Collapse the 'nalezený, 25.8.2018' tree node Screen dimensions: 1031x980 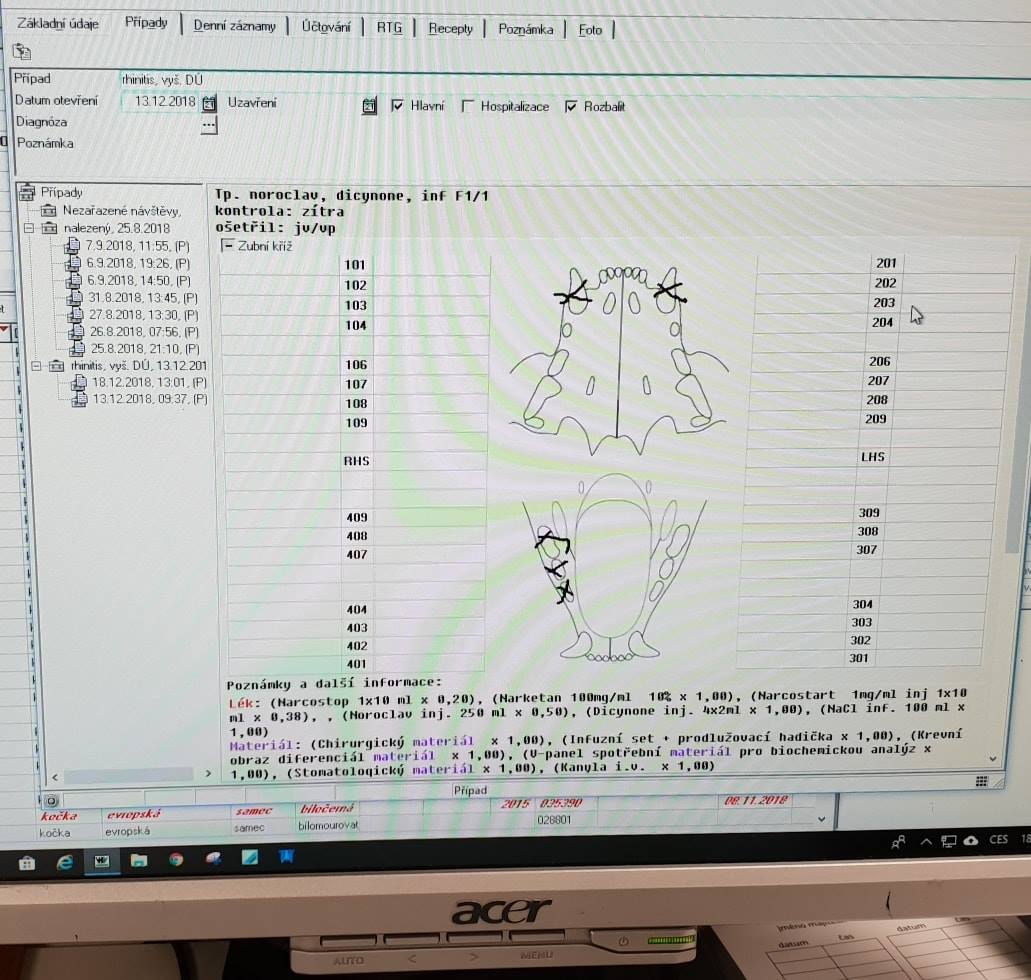(28, 228)
